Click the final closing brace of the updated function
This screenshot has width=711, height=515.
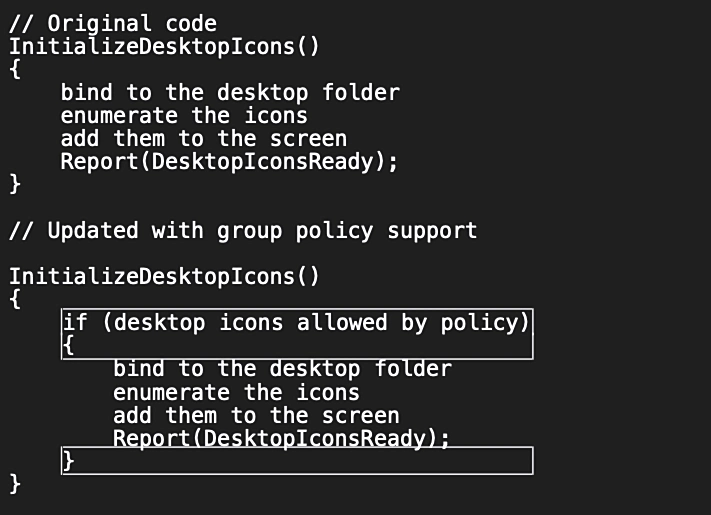click(x=15, y=484)
